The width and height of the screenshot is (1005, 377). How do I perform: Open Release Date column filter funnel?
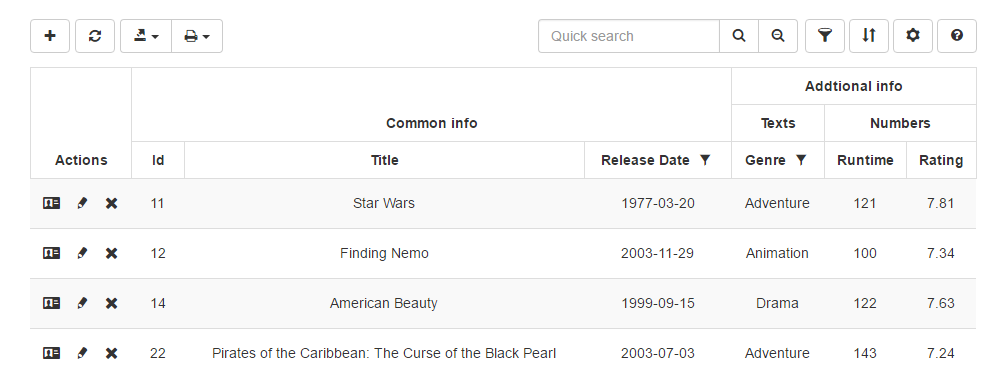(x=705, y=160)
